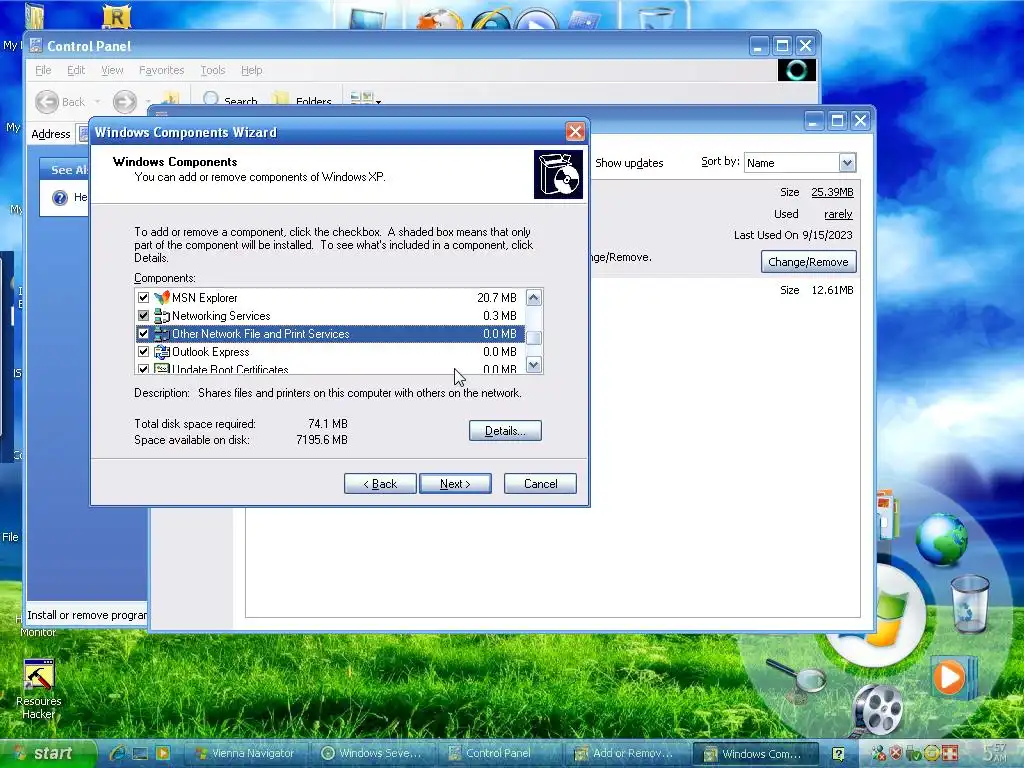The image size is (1024, 768).
Task: Click the Help question mark icon in sidebar
Action: click(x=60, y=197)
